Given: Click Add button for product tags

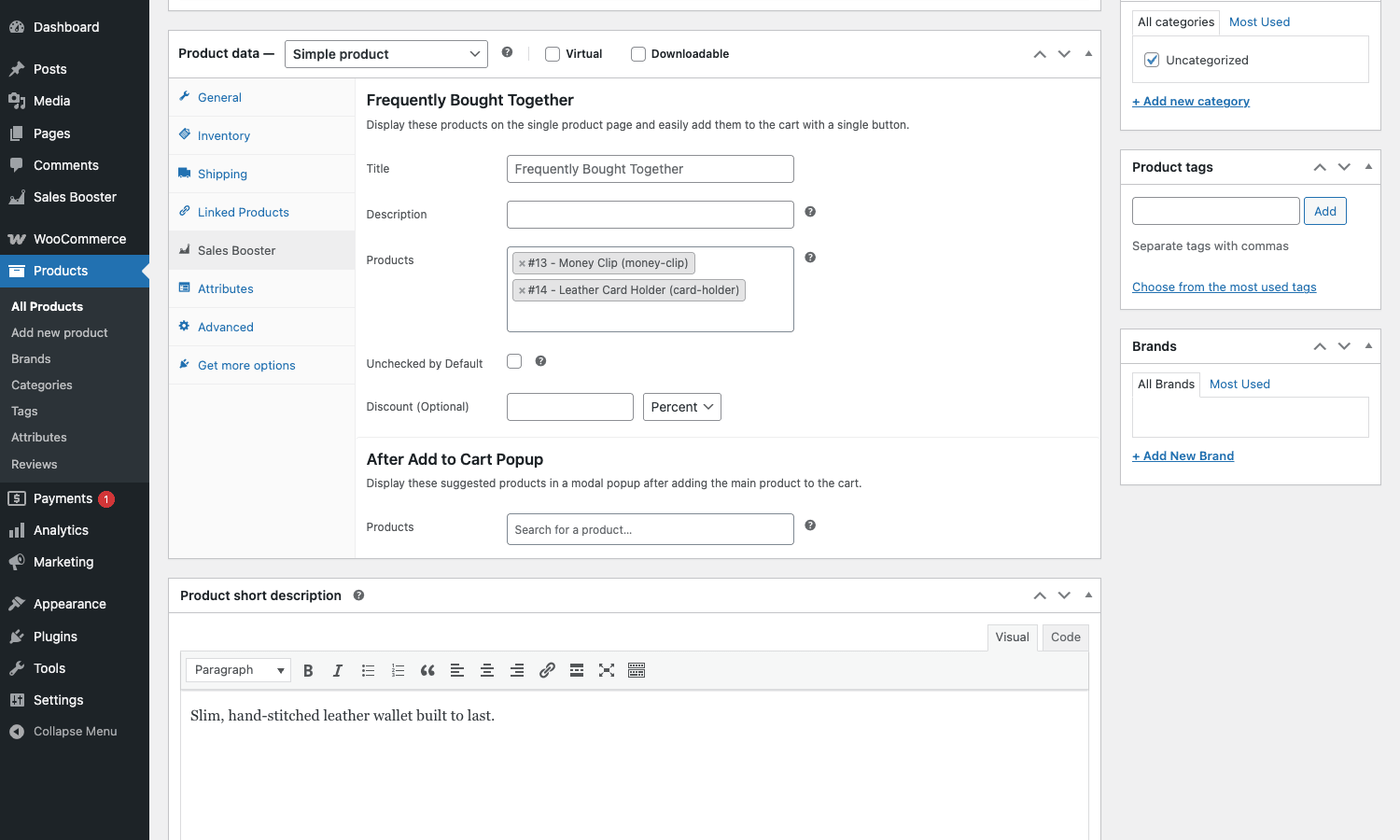Looking at the screenshot, I should pyautogui.click(x=1324, y=211).
